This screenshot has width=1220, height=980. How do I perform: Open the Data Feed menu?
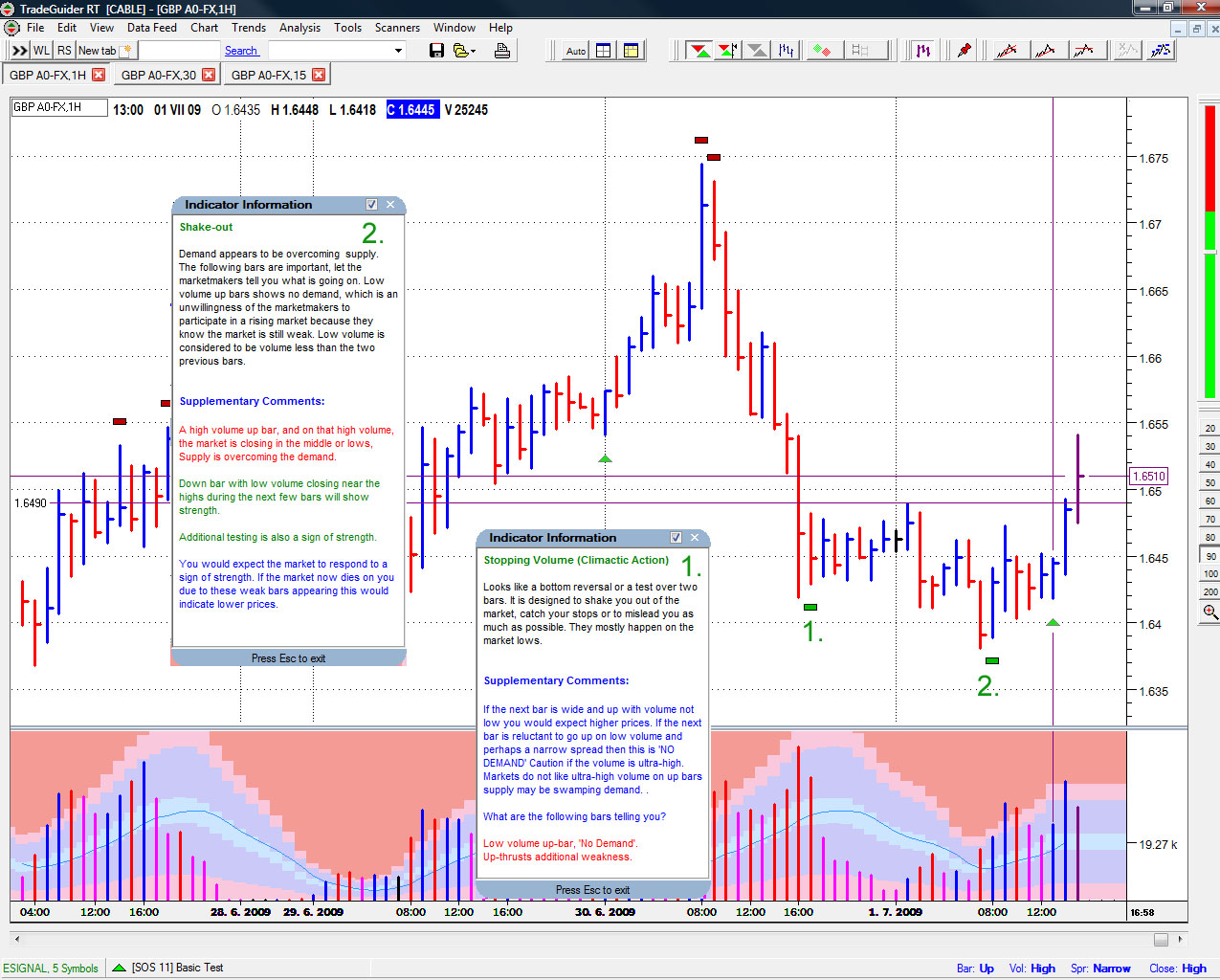click(x=152, y=28)
